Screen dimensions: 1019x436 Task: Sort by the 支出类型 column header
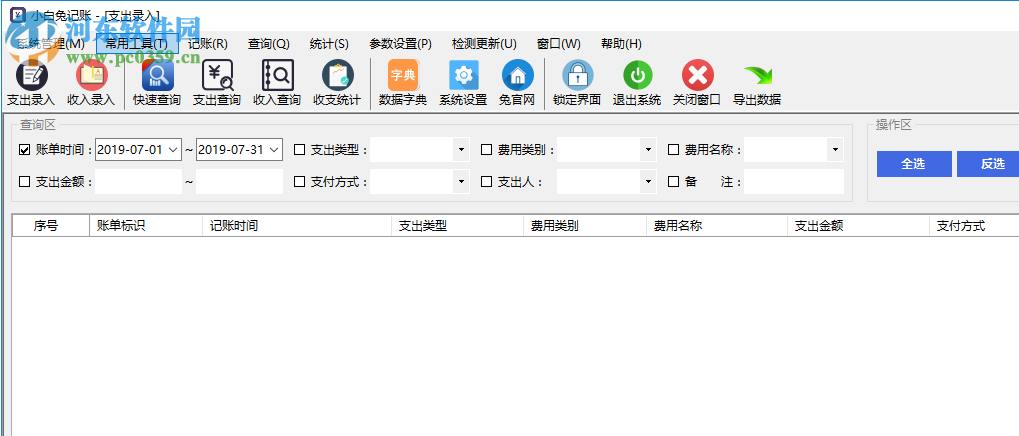(x=458, y=226)
